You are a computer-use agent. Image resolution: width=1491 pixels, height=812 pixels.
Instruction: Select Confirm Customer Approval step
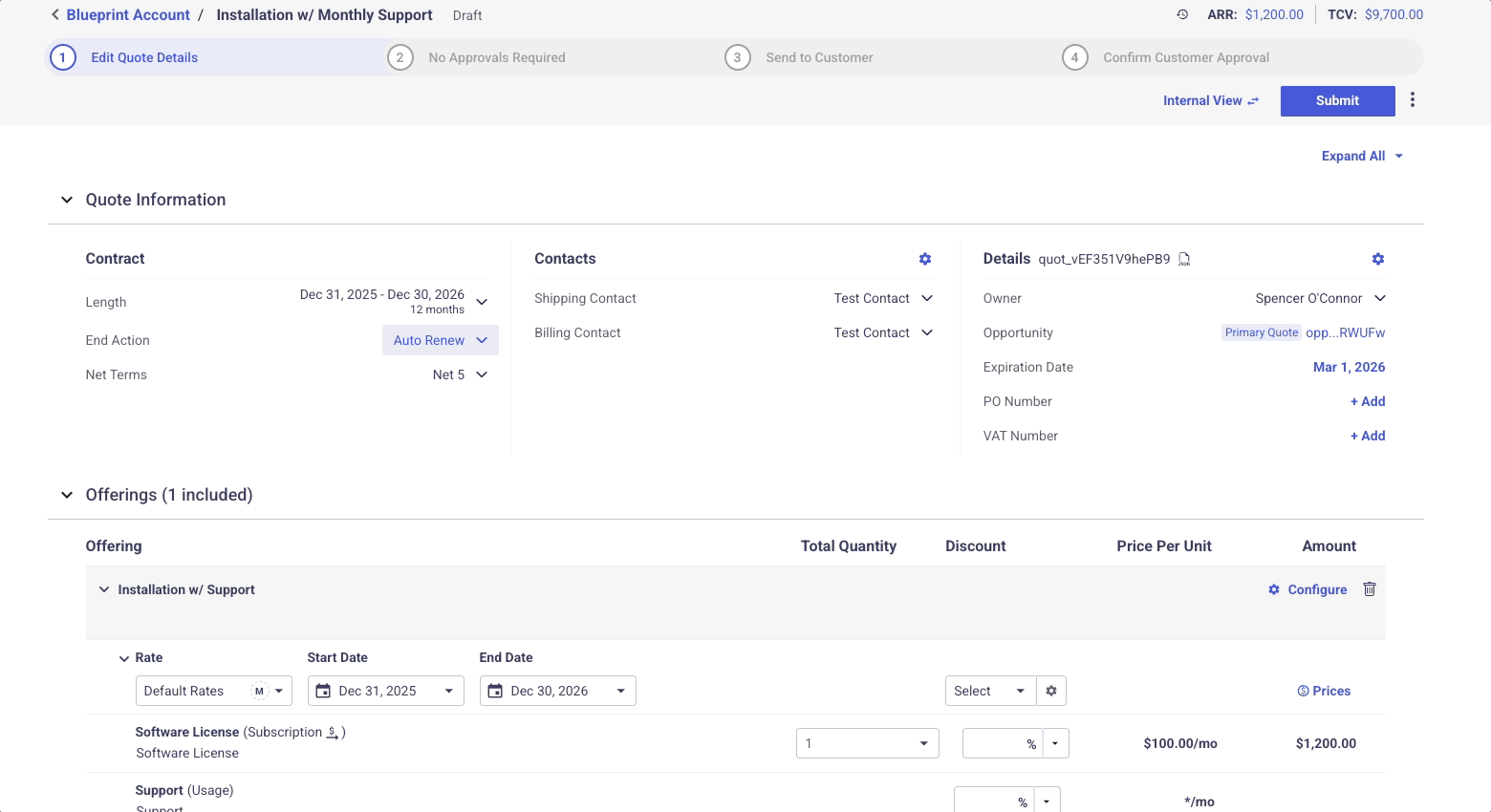point(1186,57)
